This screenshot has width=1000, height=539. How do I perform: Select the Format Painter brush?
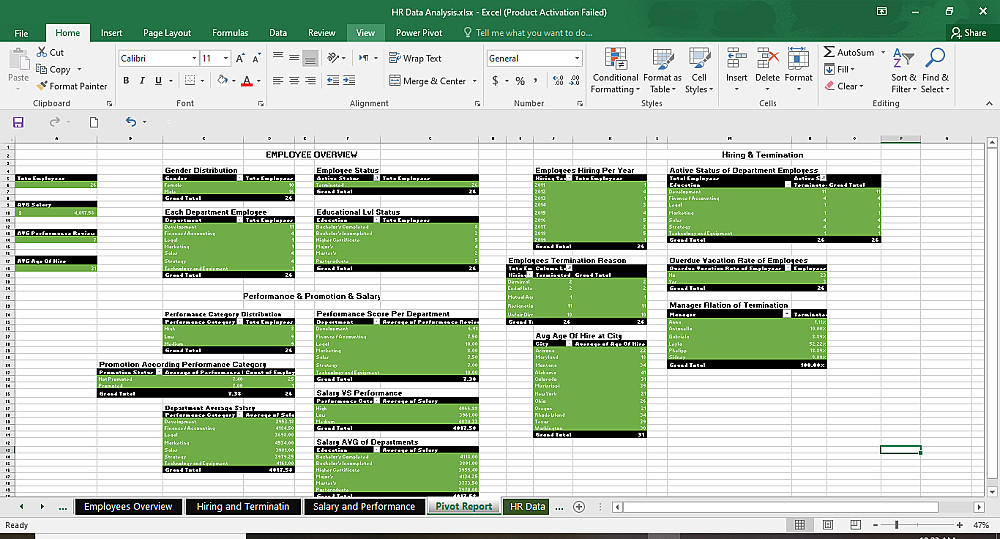(42, 85)
